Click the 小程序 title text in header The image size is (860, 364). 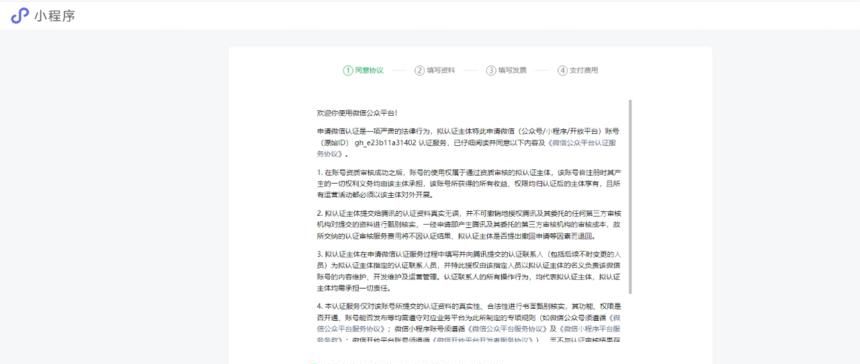(x=54, y=16)
